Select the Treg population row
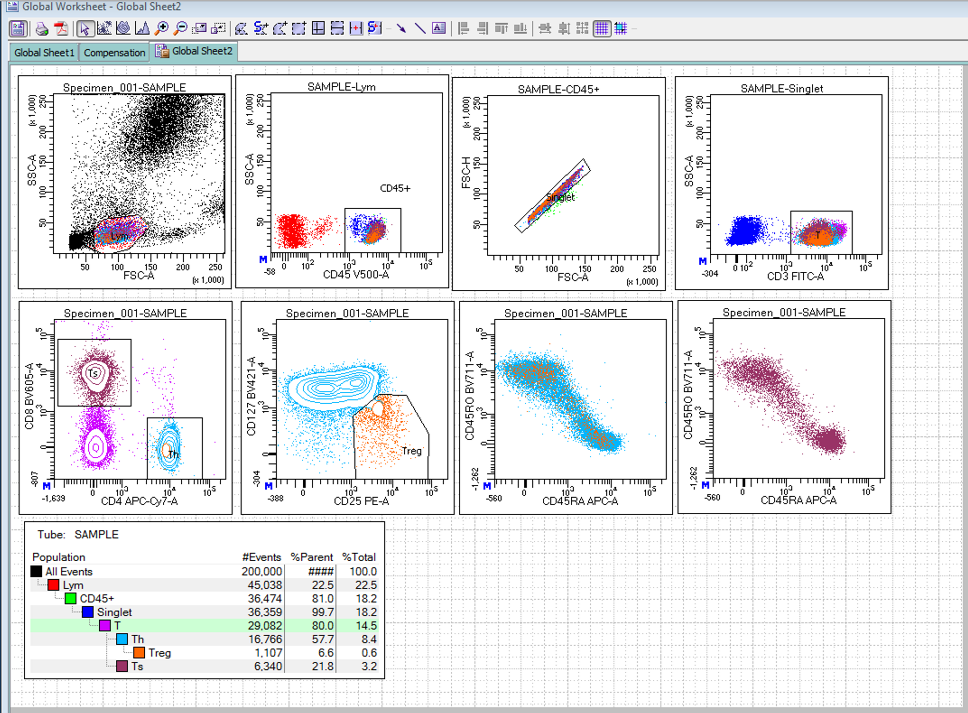The height and width of the screenshot is (713, 968). click(x=160, y=653)
